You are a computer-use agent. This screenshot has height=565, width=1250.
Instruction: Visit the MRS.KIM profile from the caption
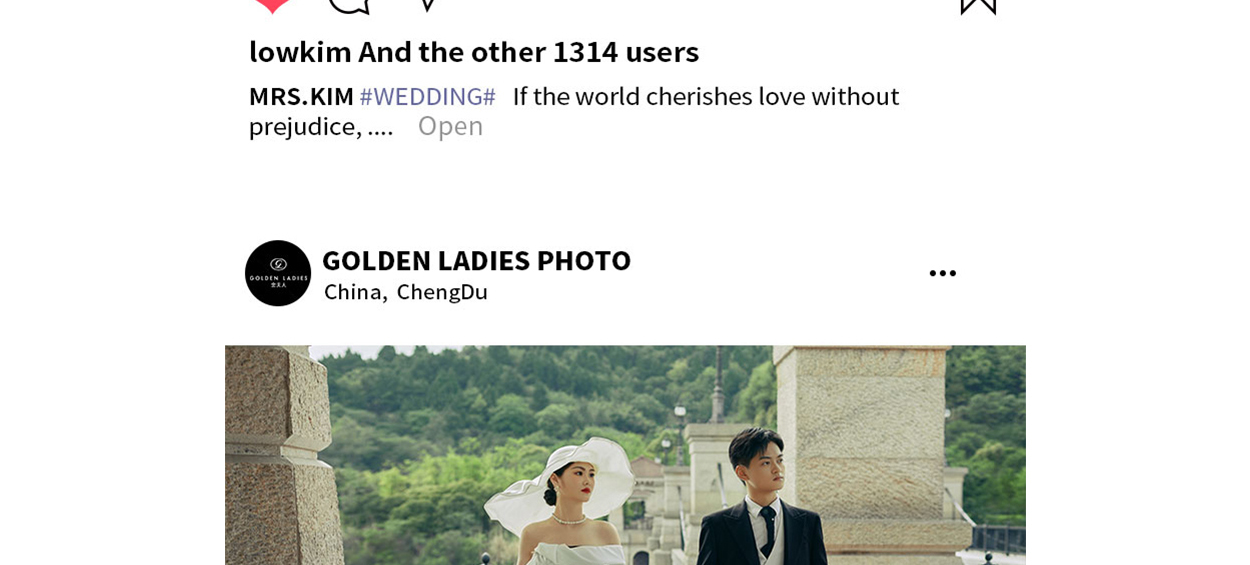(x=301, y=96)
